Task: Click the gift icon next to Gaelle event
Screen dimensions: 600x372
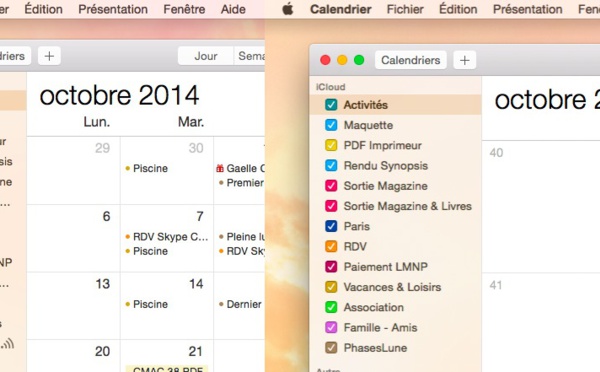Action: pos(220,168)
